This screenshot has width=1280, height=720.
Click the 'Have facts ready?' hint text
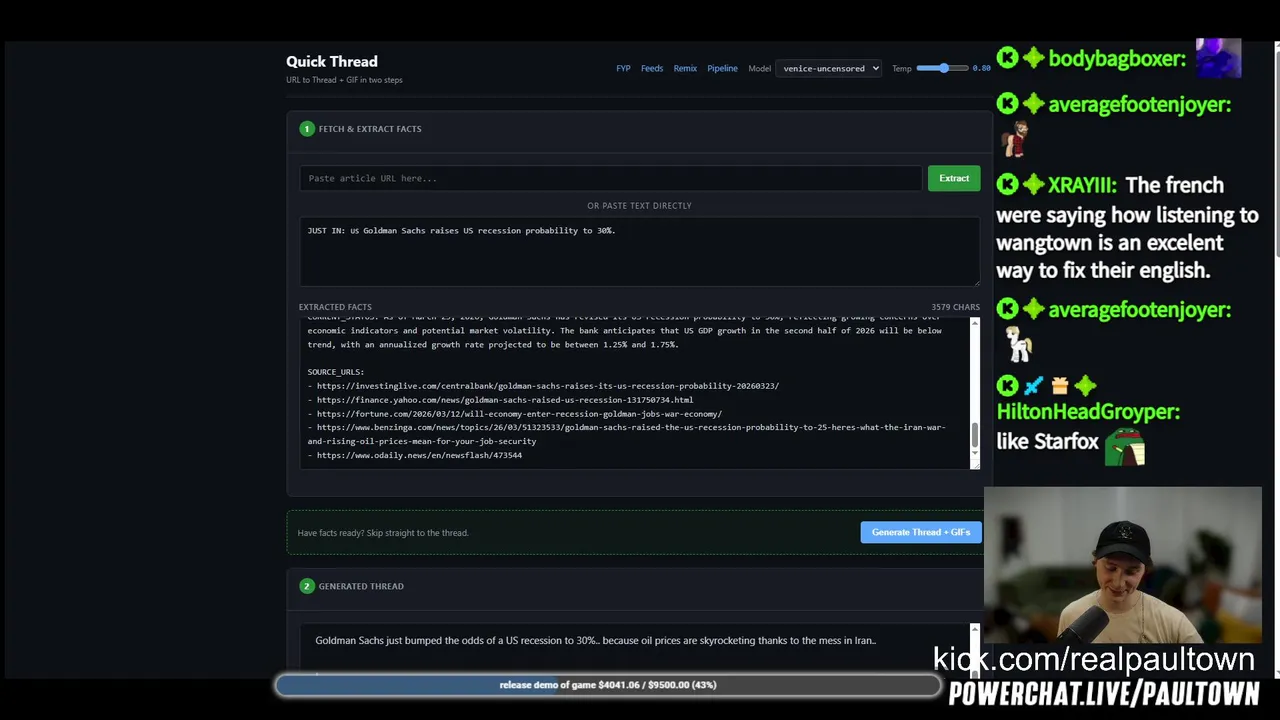[x=383, y=533]
